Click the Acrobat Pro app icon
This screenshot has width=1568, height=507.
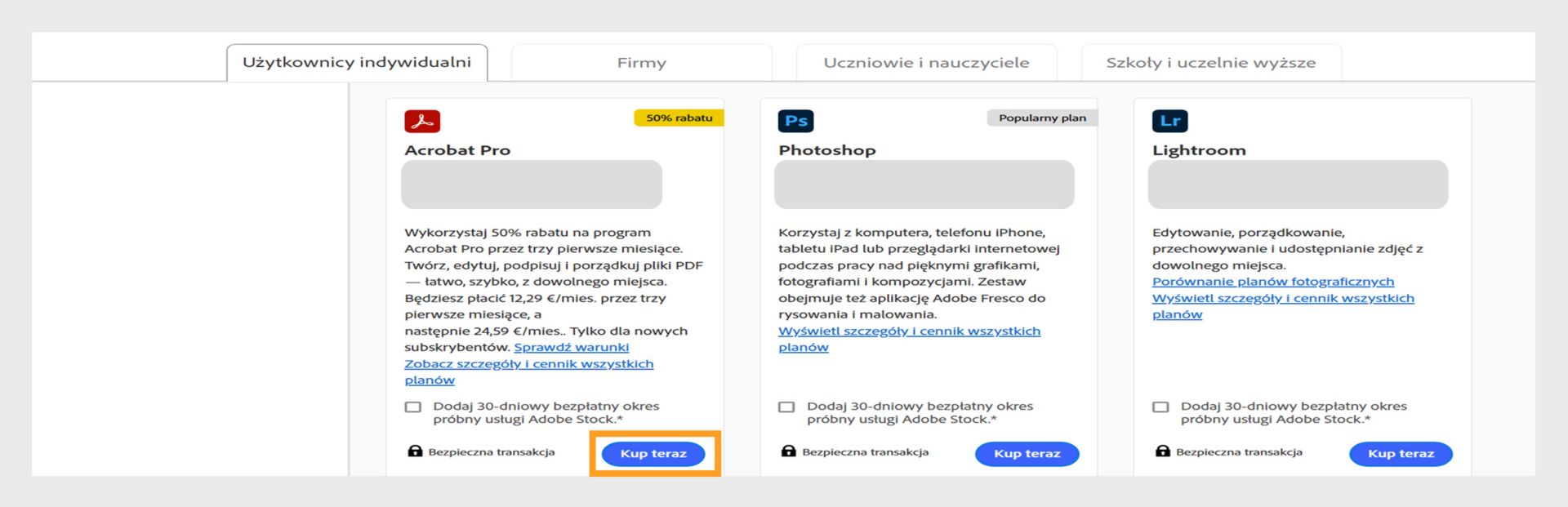pos(422,121)
